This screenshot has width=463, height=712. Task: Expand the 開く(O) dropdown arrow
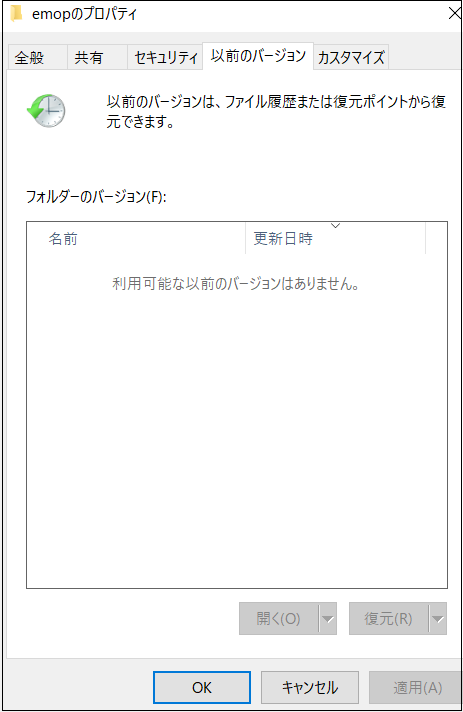pyautogui.click(x=328, y=618)
